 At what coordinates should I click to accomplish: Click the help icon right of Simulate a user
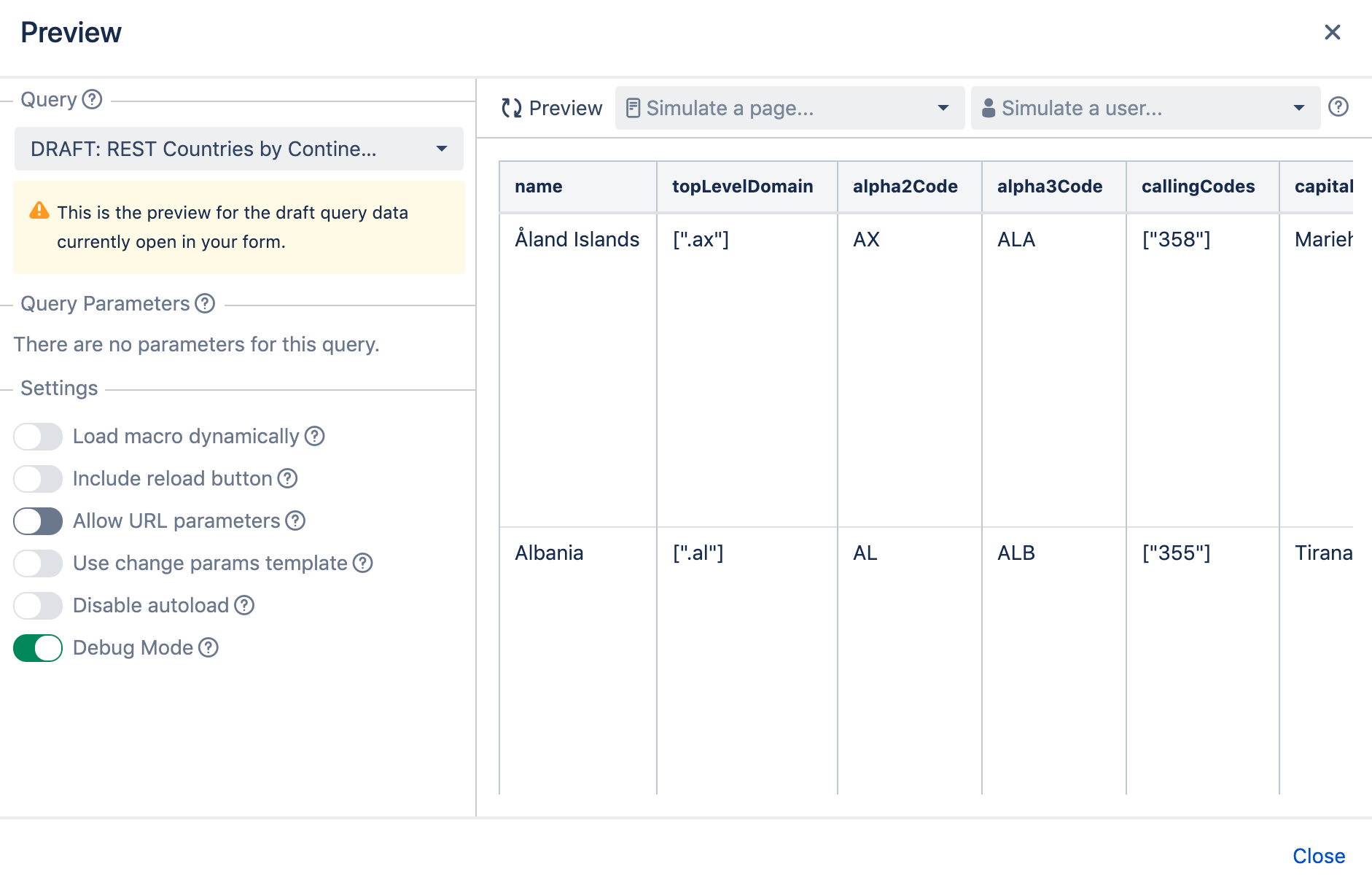[1338, 107]
